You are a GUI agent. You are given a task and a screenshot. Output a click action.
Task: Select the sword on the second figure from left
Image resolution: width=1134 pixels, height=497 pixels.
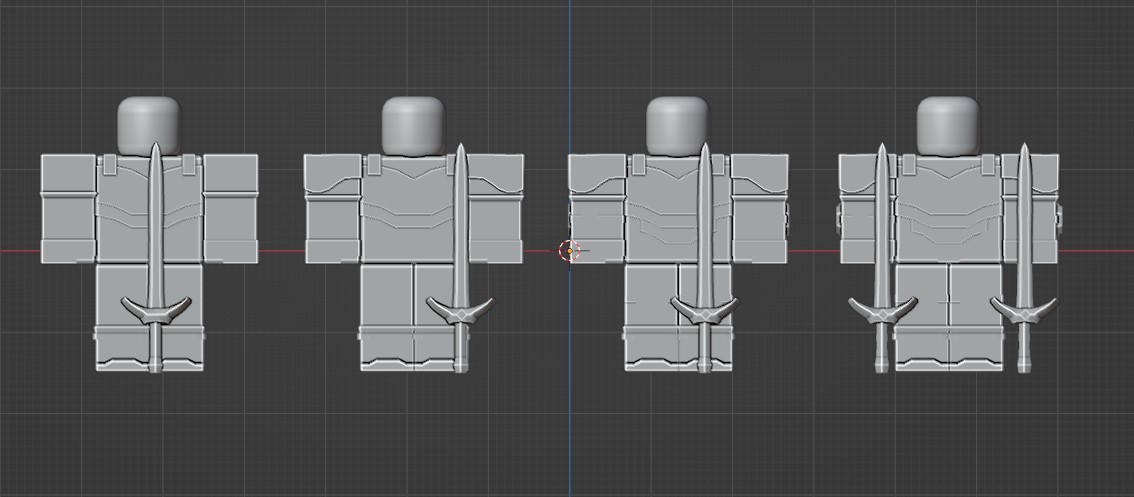pyautogui.click(x=461, y=258)
